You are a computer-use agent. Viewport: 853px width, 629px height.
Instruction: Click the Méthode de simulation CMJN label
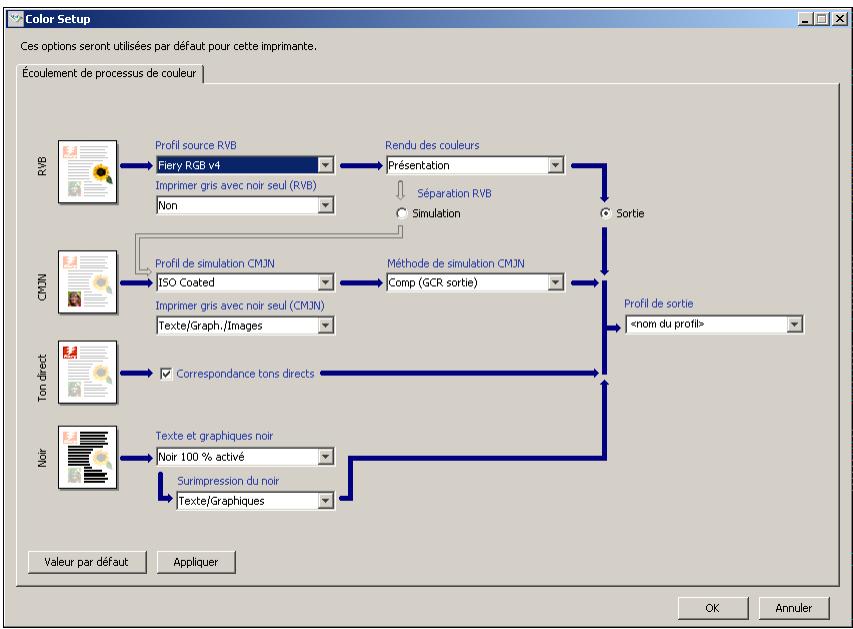coord(456,263)
